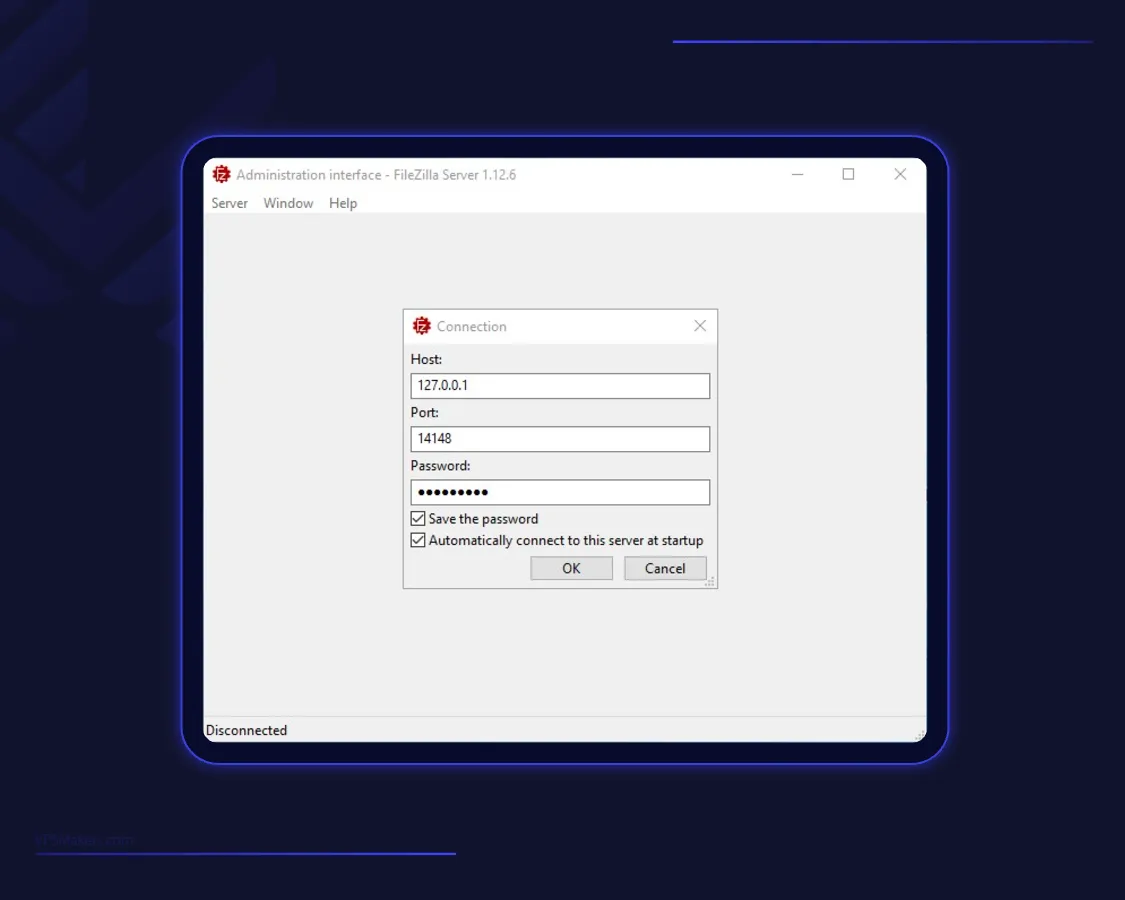This screenshot has width=1125, height=900.
Task: Toggle Automatically connect at startup checkbox
Action: coord(418,540)
